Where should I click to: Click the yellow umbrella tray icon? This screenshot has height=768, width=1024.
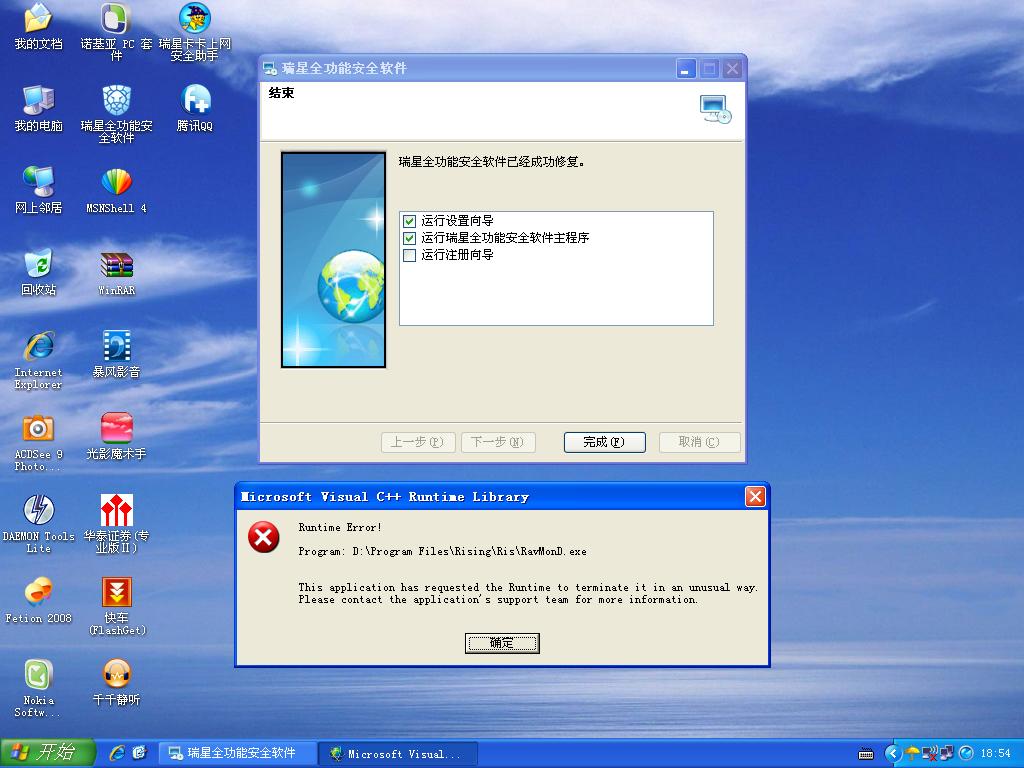point(912,754)
